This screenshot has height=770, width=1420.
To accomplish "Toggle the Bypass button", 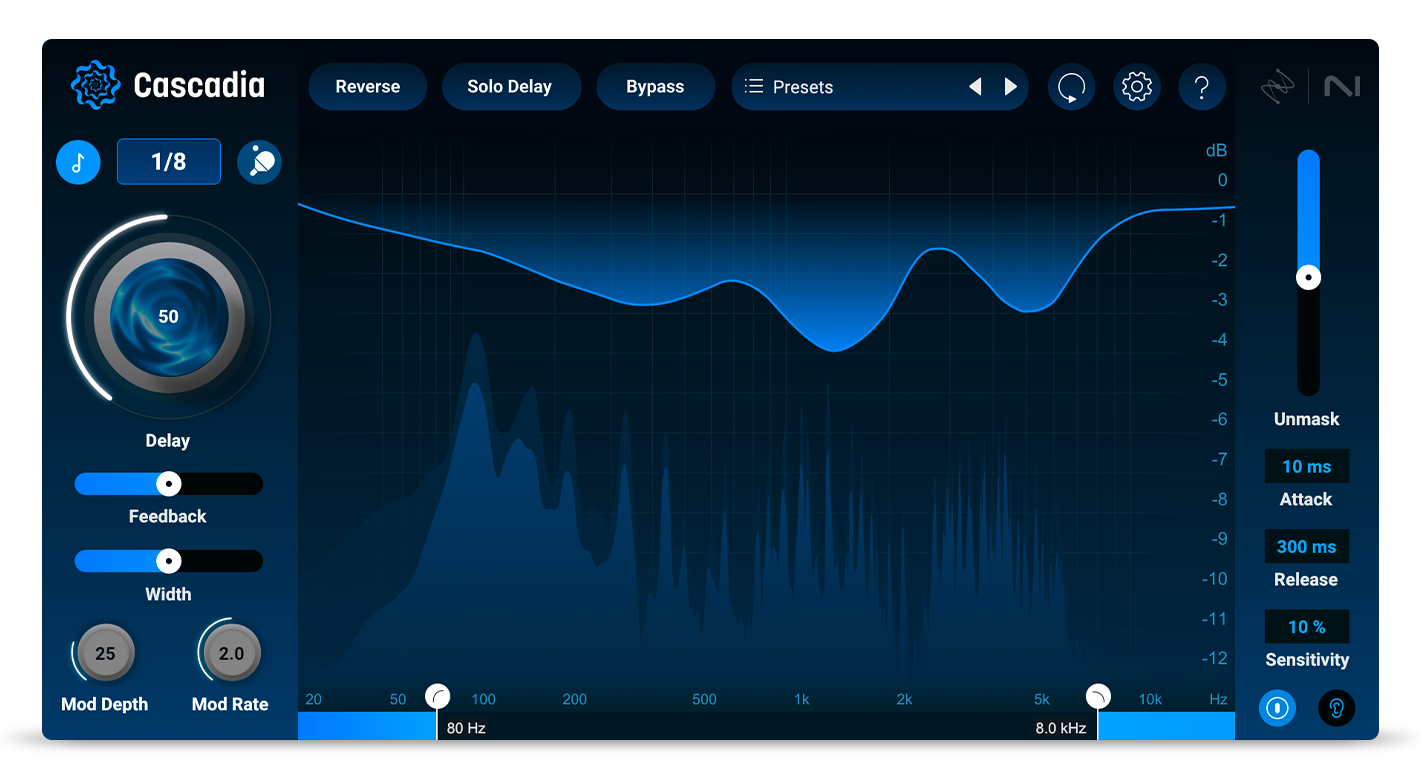I will (x=655, y=87).
